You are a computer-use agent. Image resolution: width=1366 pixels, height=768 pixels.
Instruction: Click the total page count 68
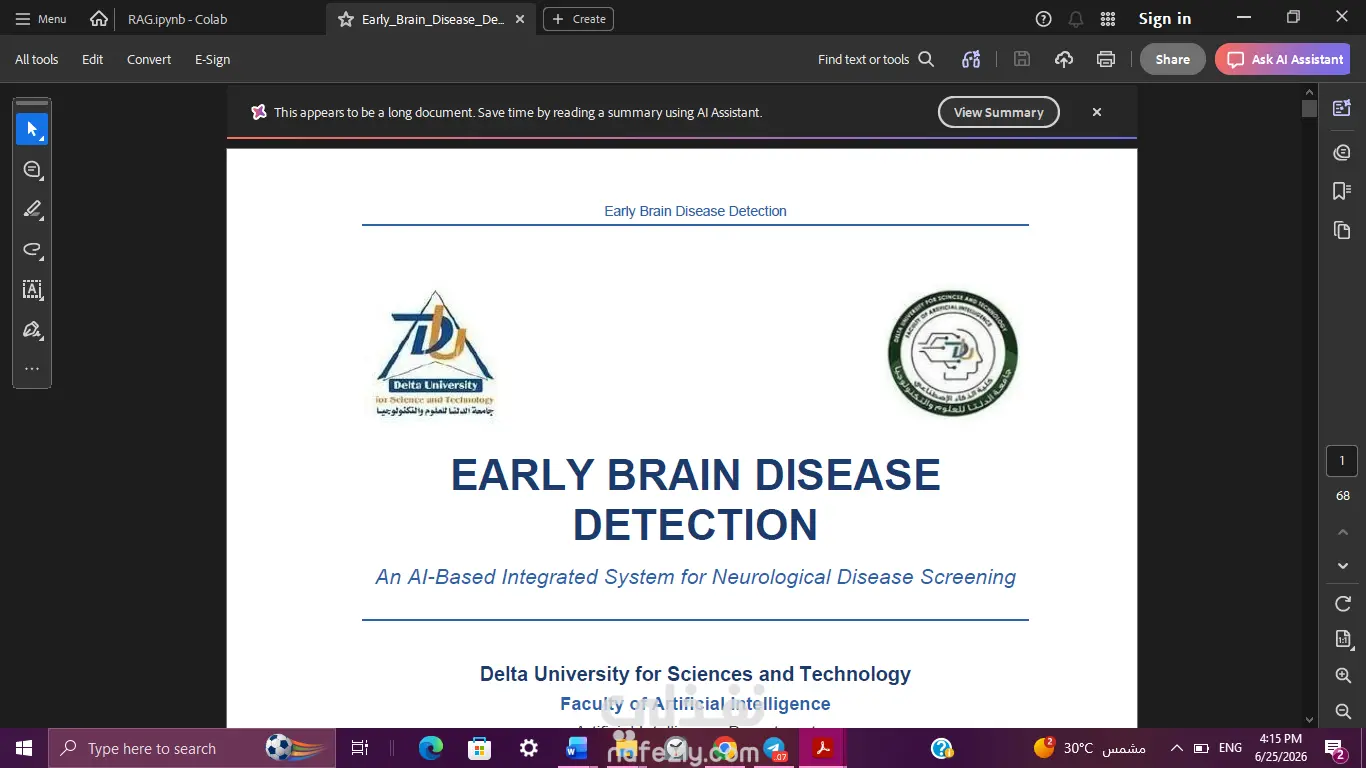[1342, 496]
